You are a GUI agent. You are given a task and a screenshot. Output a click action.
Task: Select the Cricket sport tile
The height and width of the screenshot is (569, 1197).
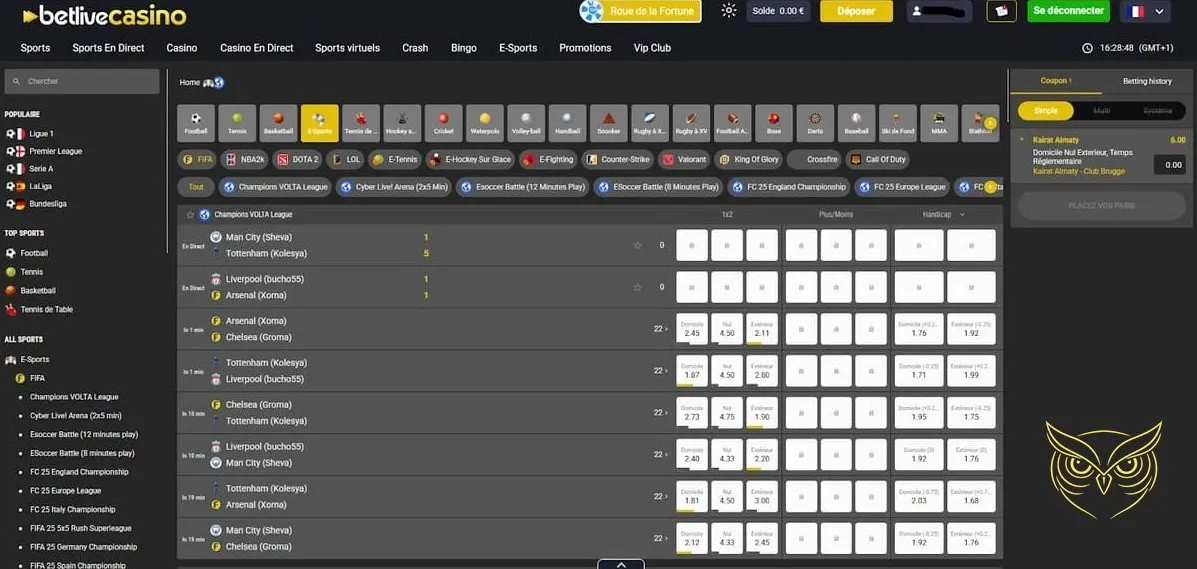point(443,123)
